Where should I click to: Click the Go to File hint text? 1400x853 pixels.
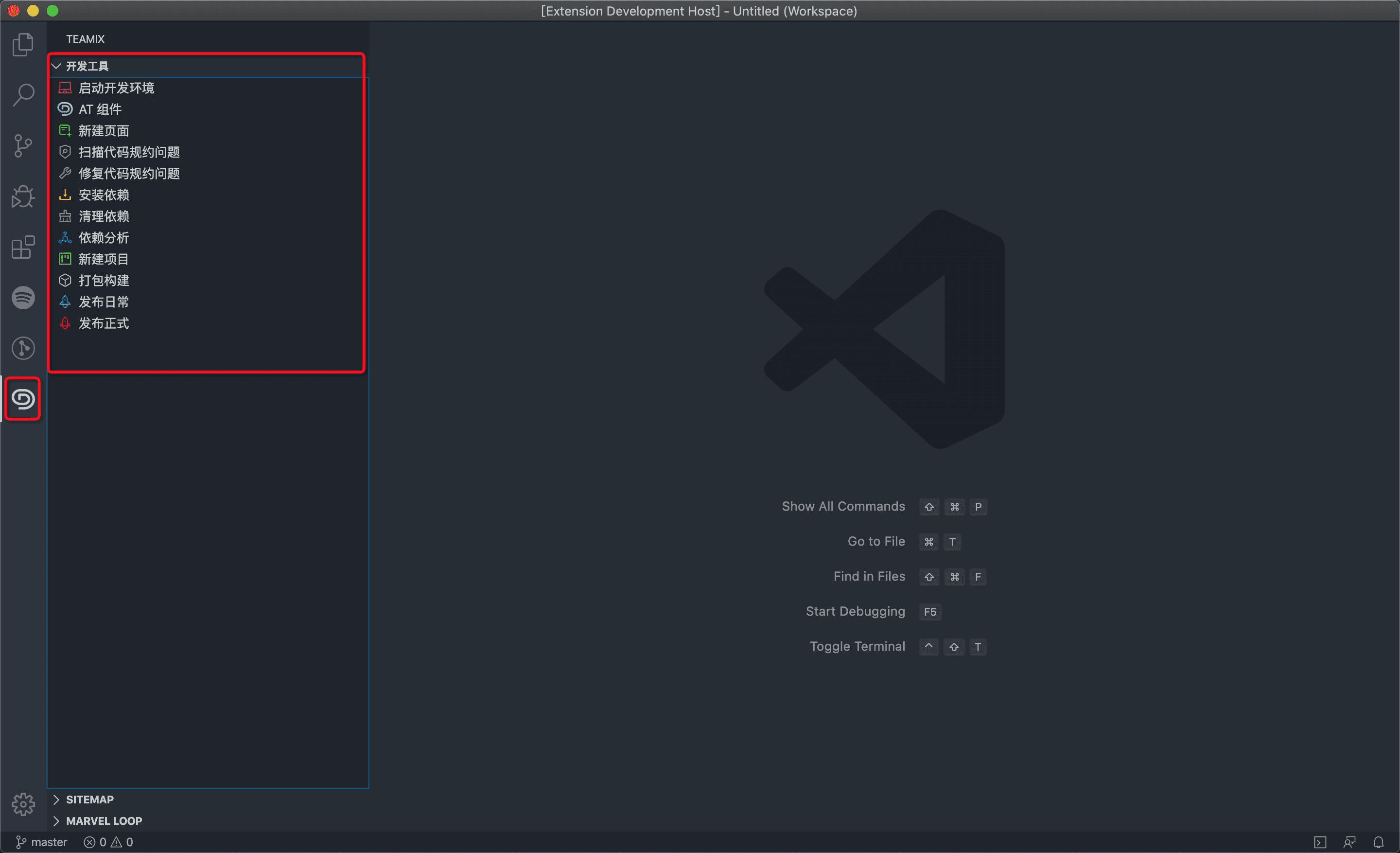[x=876, y=542]
